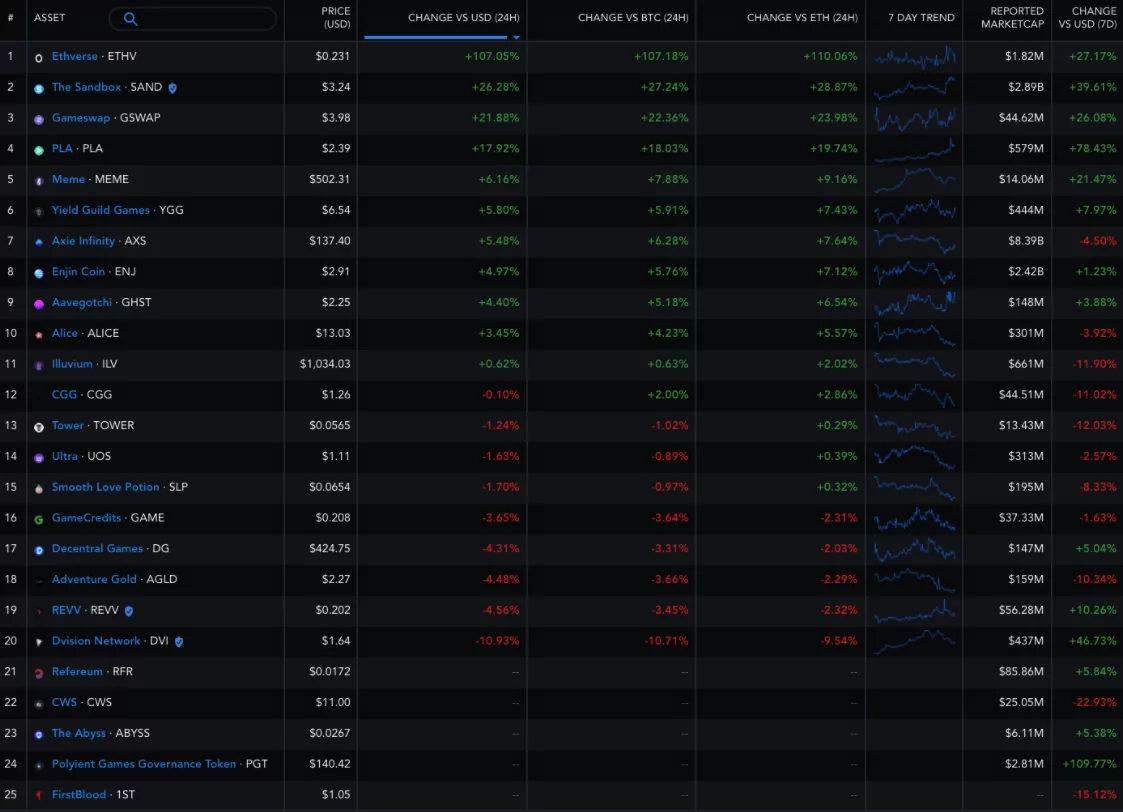
Task: Sort by Change vs ETH (24H) header
Action: coord(802,17)
